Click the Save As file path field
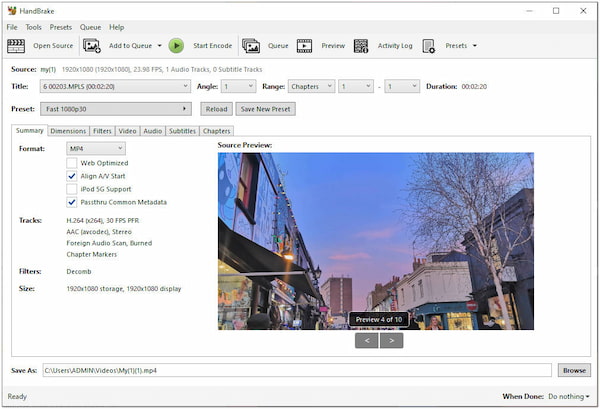This screenshot has height=409, width=600. click(x=295, y=370)
